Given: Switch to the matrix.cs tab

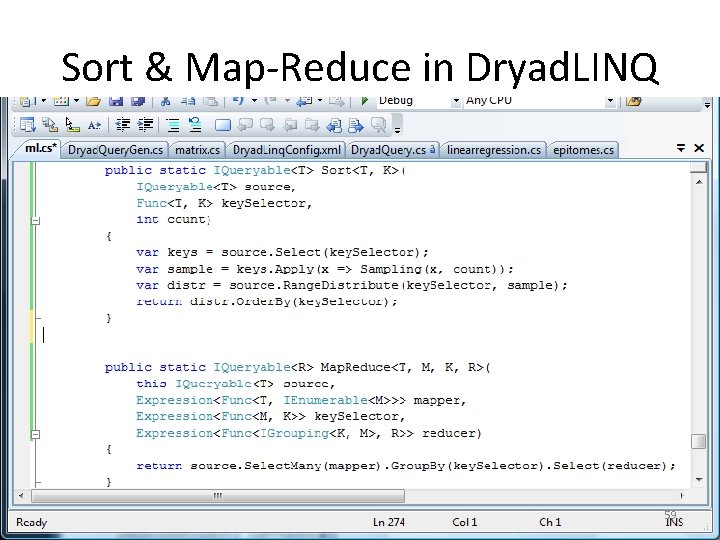Looking at the screenshot, I should tap(197, 150).
